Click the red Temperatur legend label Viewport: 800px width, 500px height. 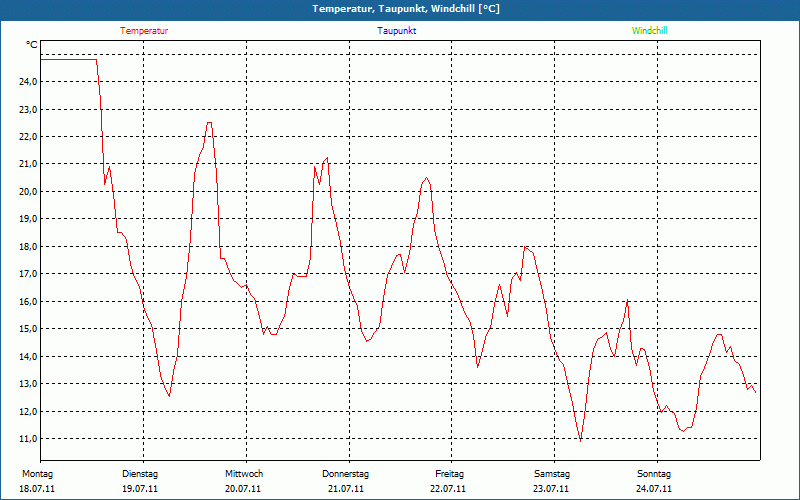(x=144, y=31)
